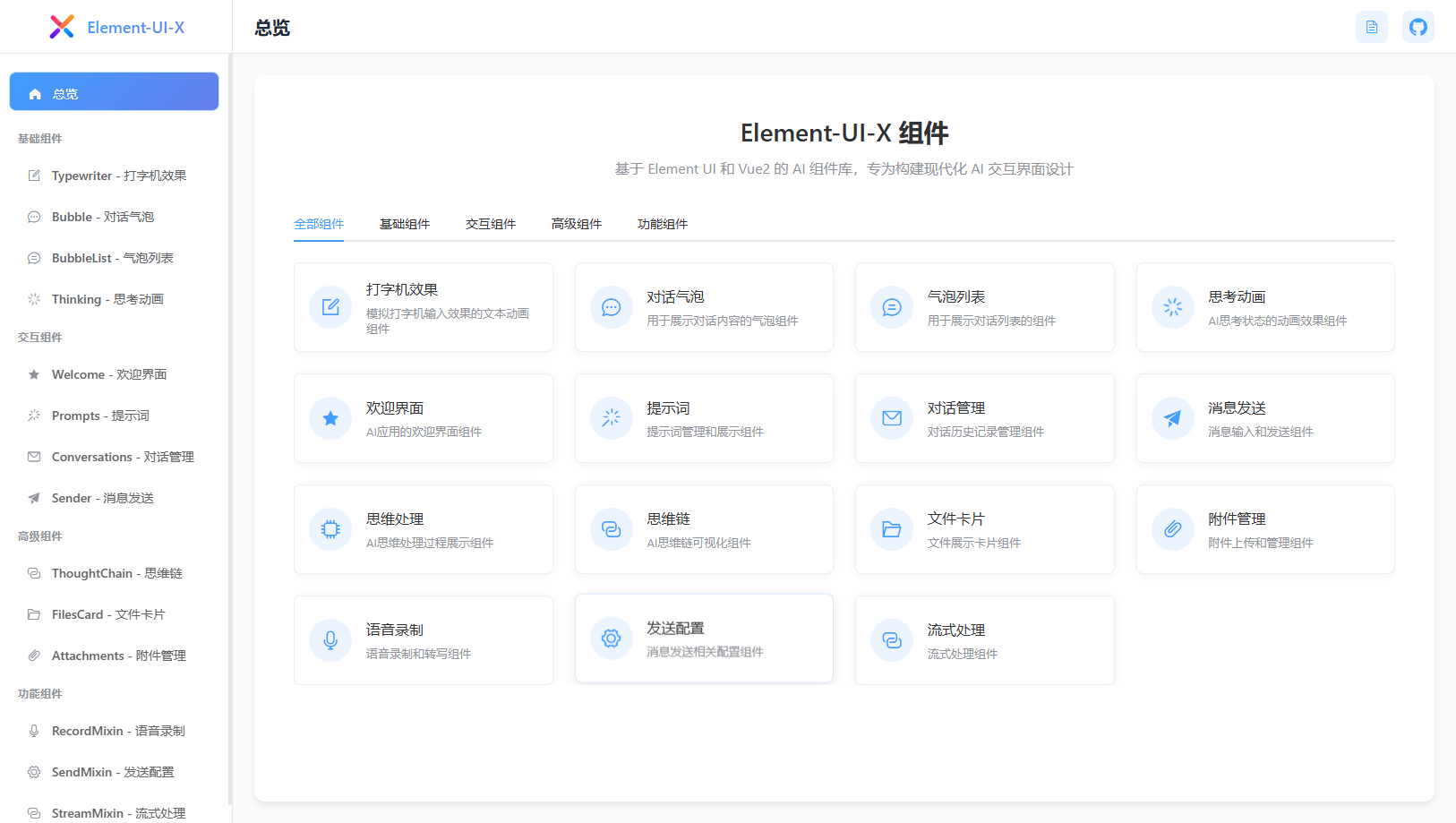Click the microphone icon on 语音录制 card
The width and height of the screenshot is (1456, 823).
pyautogui.click(x=330, y=640)
